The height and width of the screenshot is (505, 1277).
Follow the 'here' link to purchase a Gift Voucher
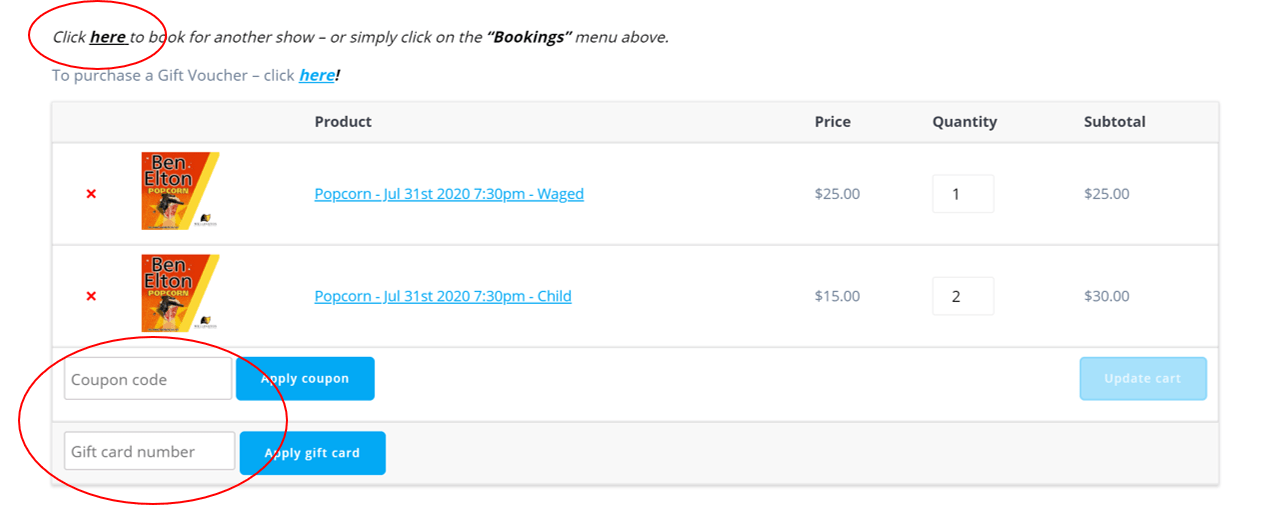click(316, 75)
